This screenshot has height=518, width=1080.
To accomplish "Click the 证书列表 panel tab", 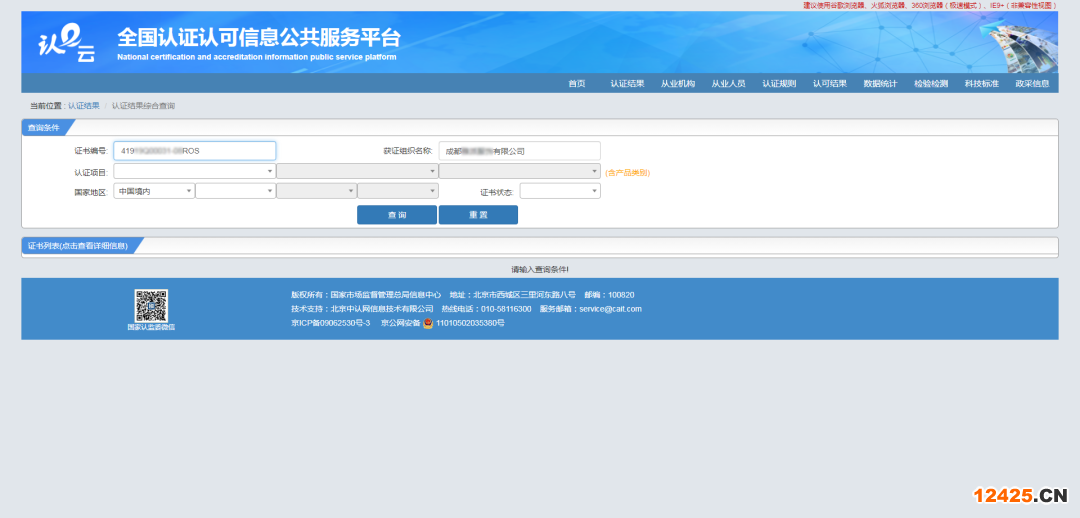I will point(79,245).
